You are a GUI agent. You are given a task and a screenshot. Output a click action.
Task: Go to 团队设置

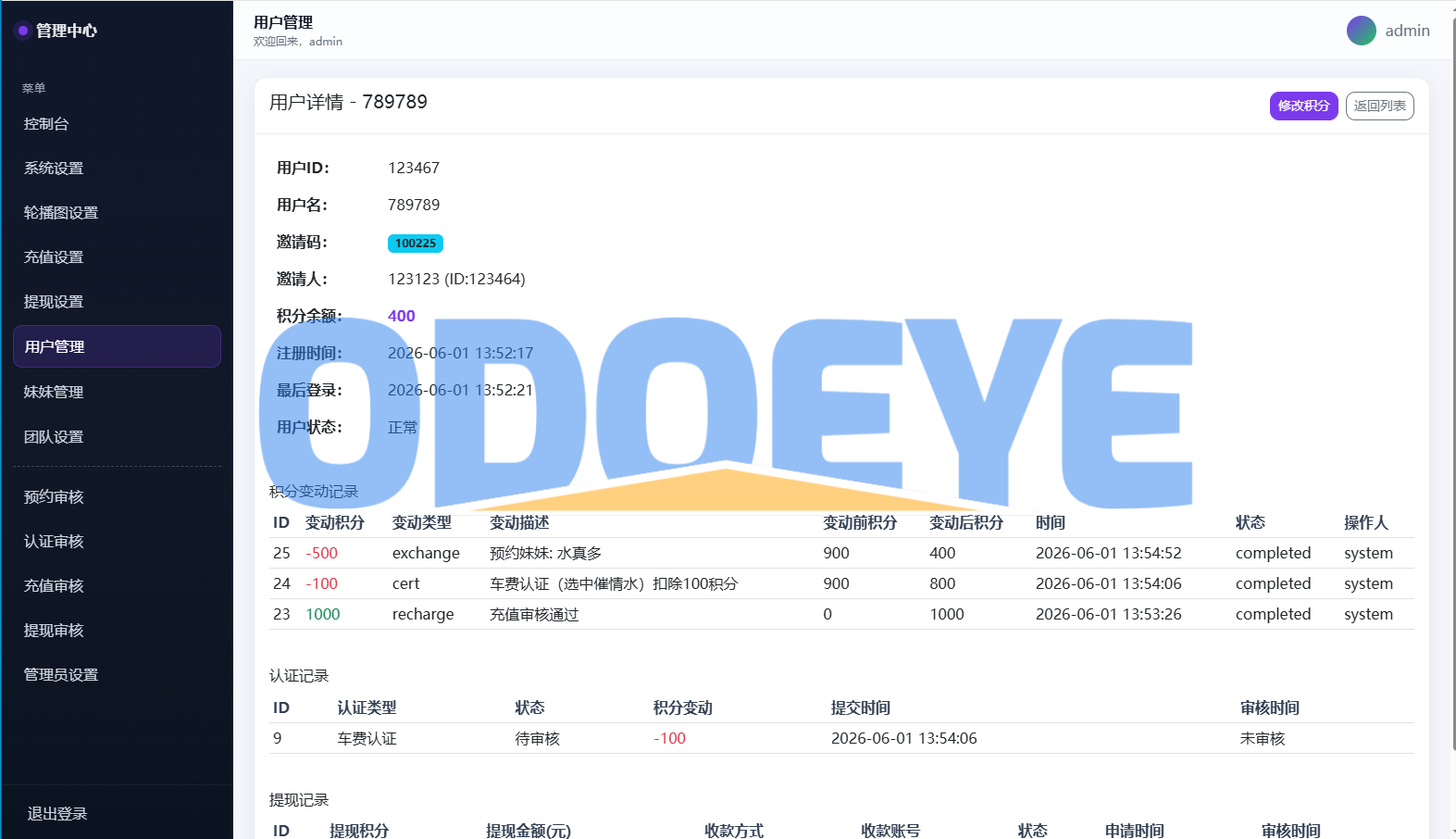click(117, 437)
